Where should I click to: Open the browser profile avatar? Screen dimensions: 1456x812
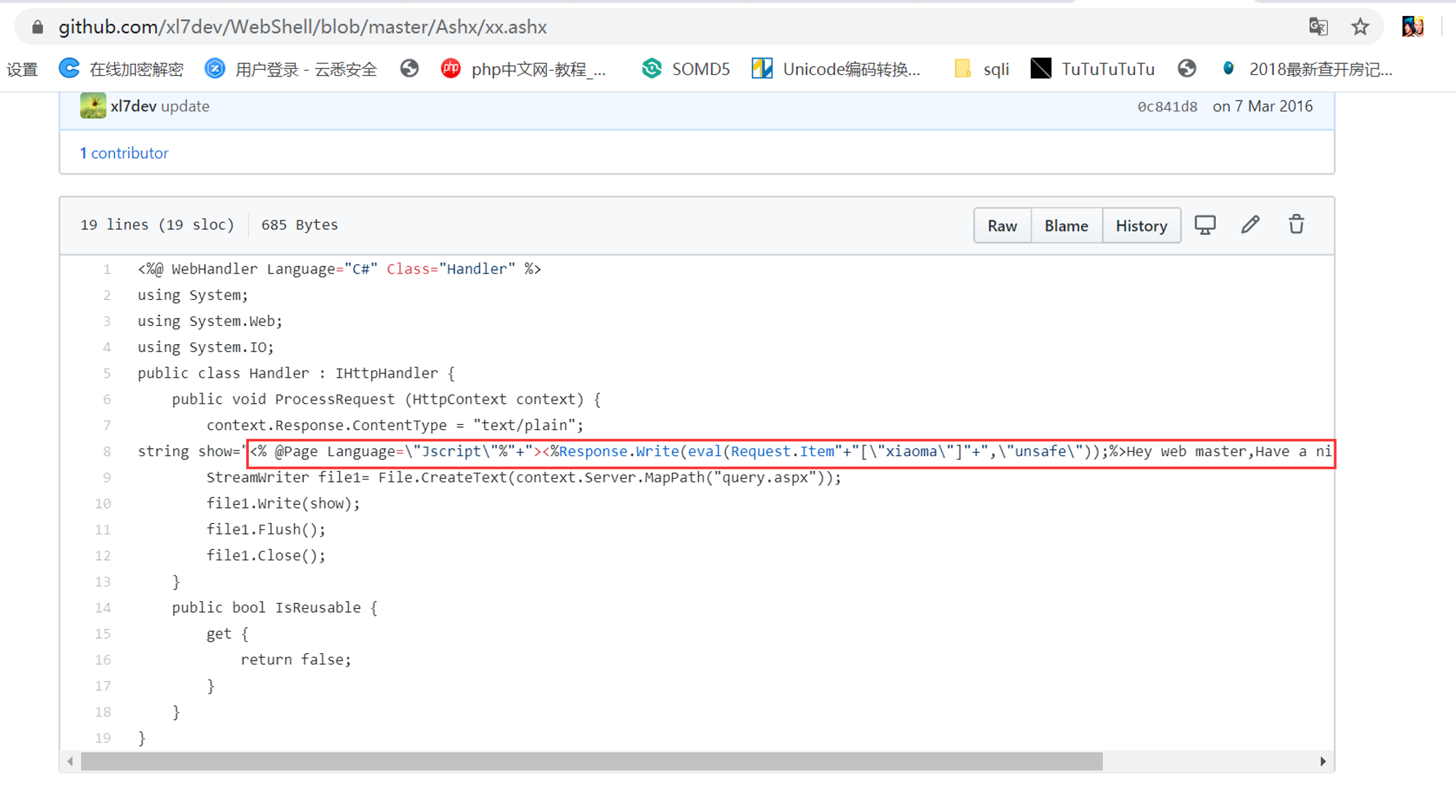(1412, 28)
